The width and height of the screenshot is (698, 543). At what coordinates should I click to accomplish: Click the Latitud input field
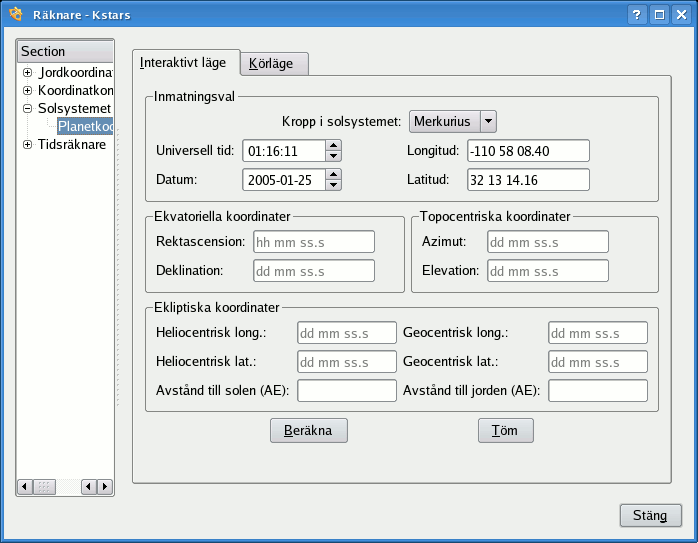point(528,180)
